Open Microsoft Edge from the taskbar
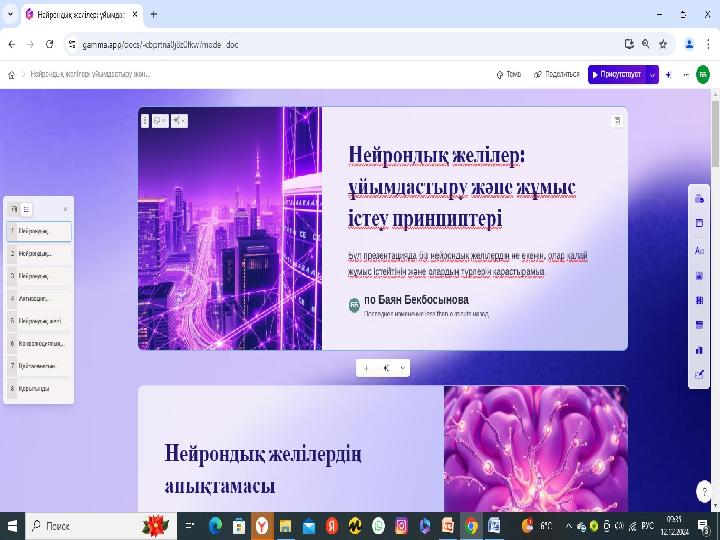 coord(215,526)
